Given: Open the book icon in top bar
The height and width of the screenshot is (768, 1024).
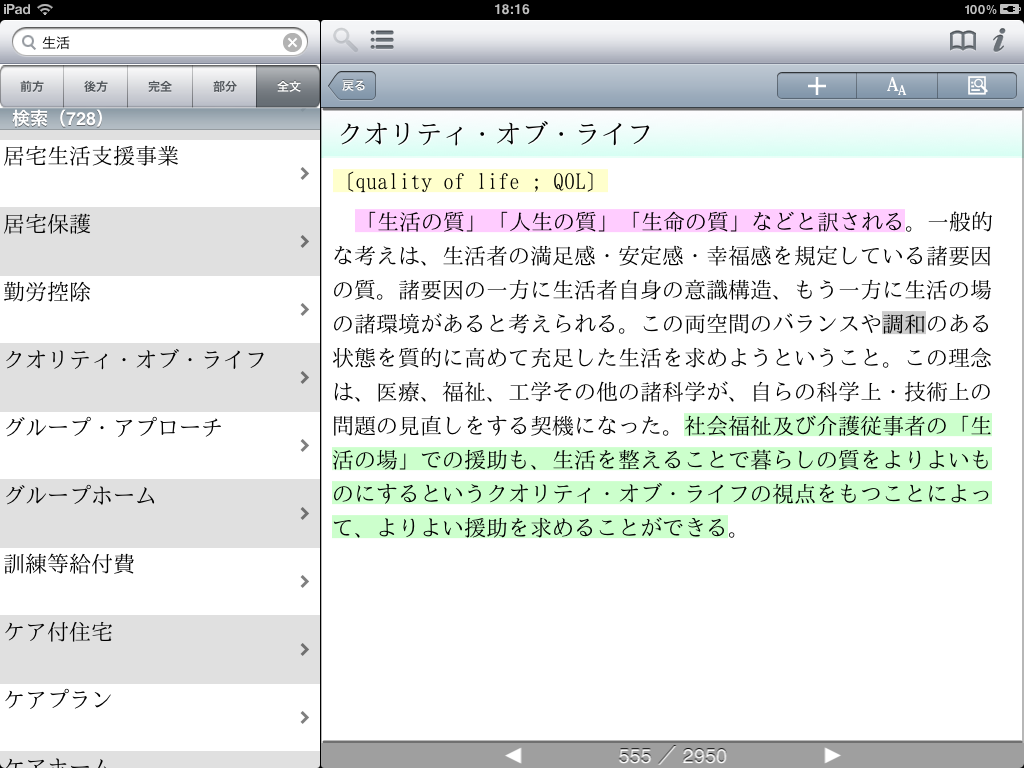Looking at the screenshot, I should point(962,40).
